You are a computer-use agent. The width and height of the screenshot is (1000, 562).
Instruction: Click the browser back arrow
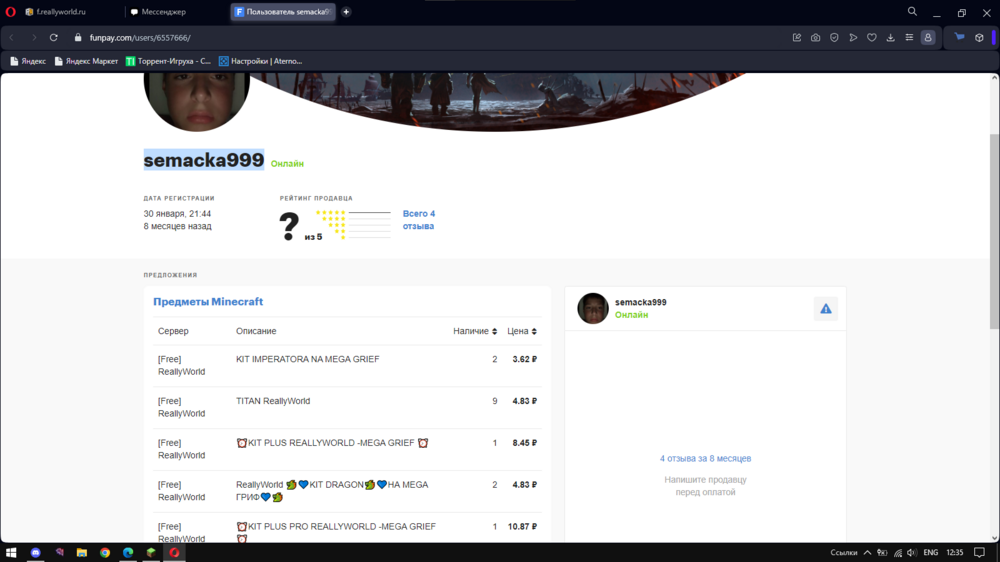12,38
